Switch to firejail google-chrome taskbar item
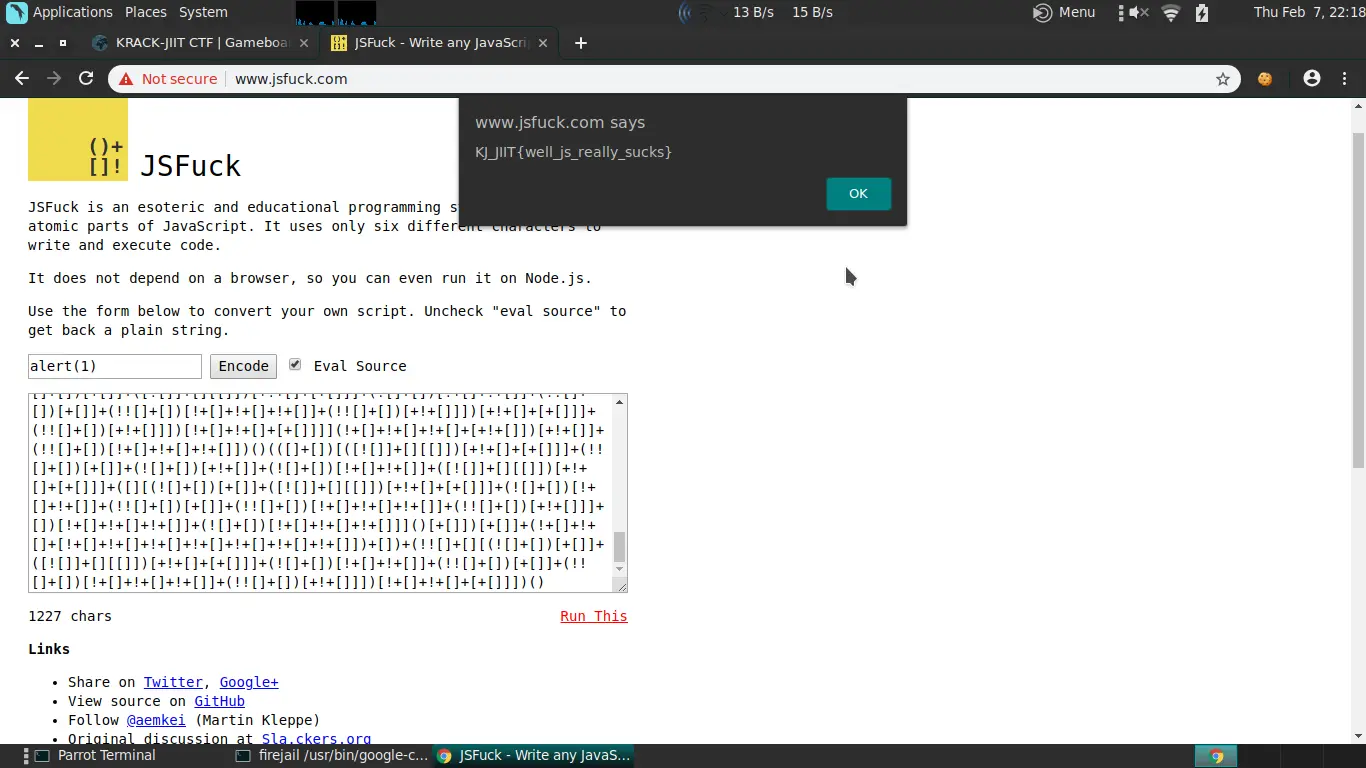The width and height of the screenshot is (1366, 768). [x=331, y=756]
